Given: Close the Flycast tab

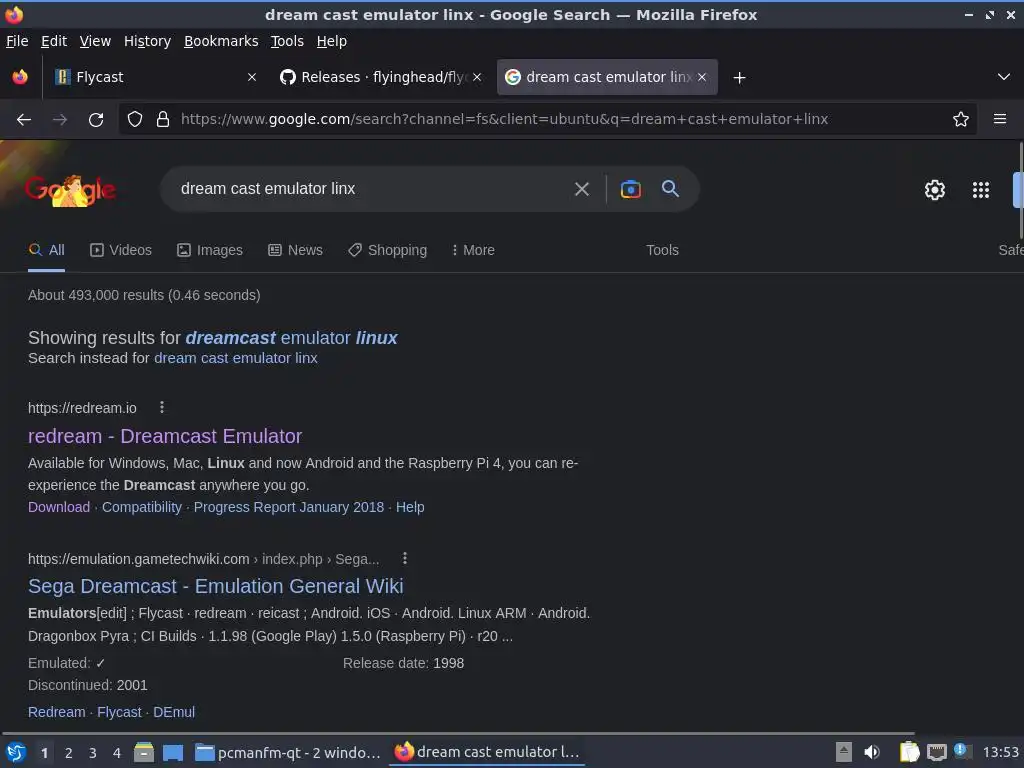Looking at the screenshot, I should click(251, 77).
